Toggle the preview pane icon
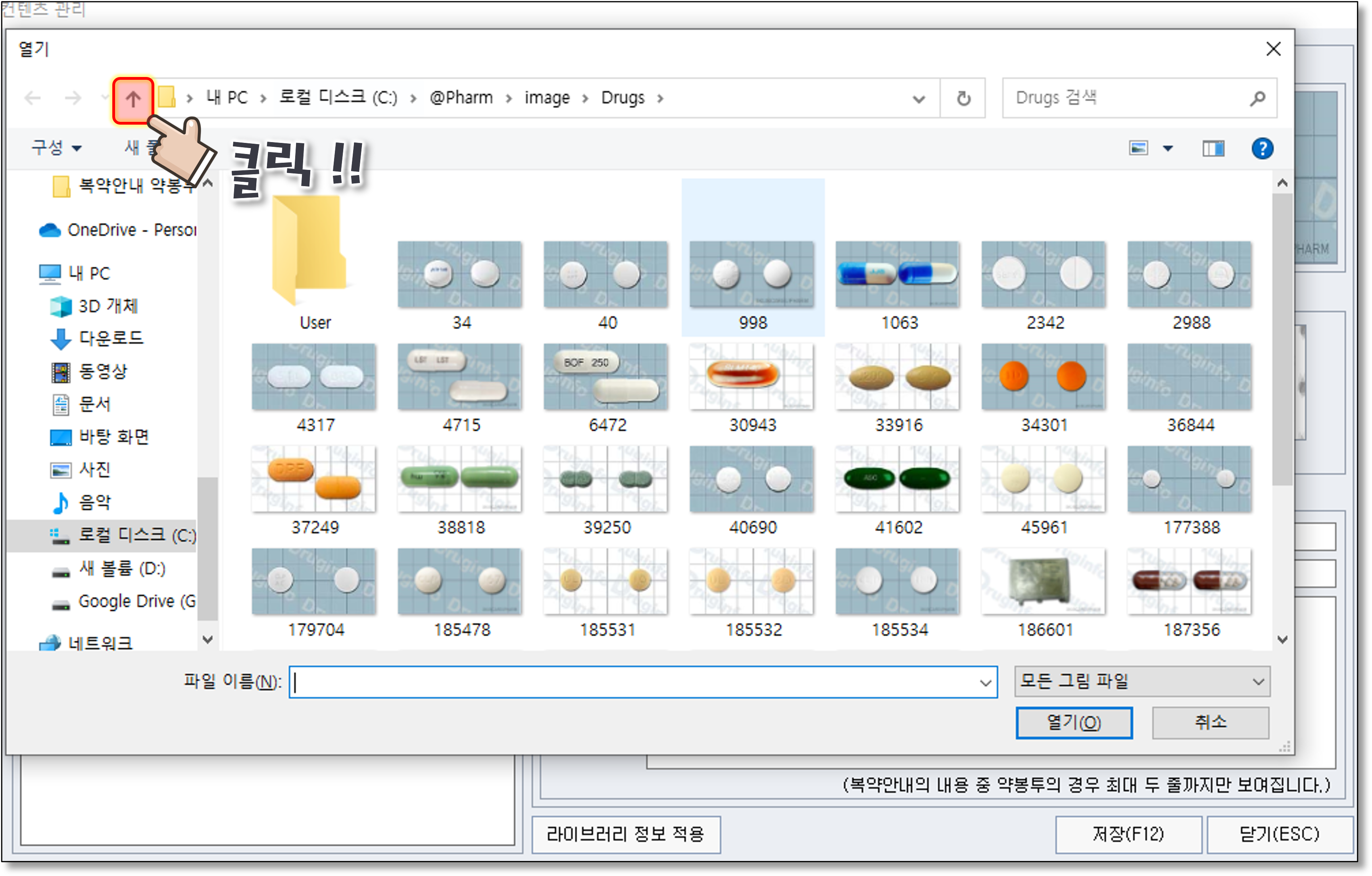Image resolution: width=1372 pixels, height=876 pixels. tap(1213, 149)
